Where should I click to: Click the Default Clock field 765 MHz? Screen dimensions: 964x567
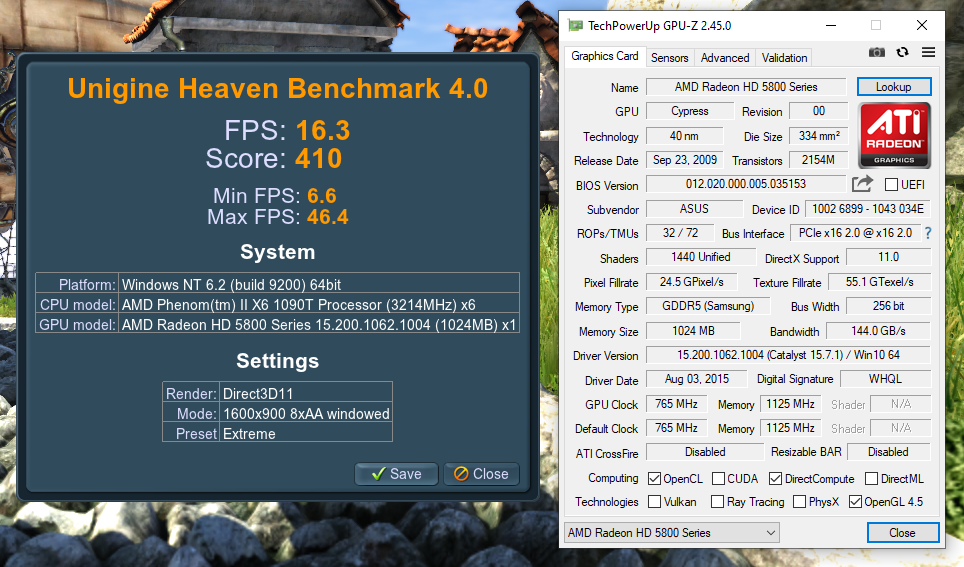676,428
